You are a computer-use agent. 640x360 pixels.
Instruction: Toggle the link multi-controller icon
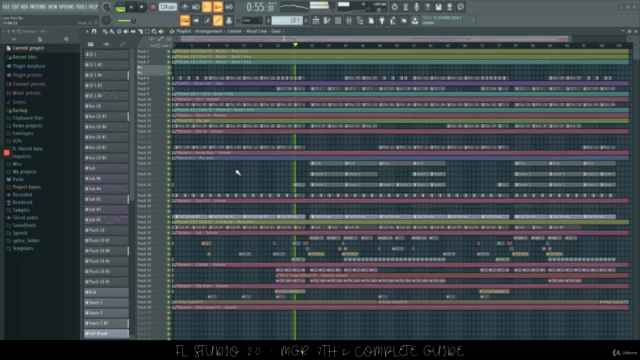[x=218, y=20]
